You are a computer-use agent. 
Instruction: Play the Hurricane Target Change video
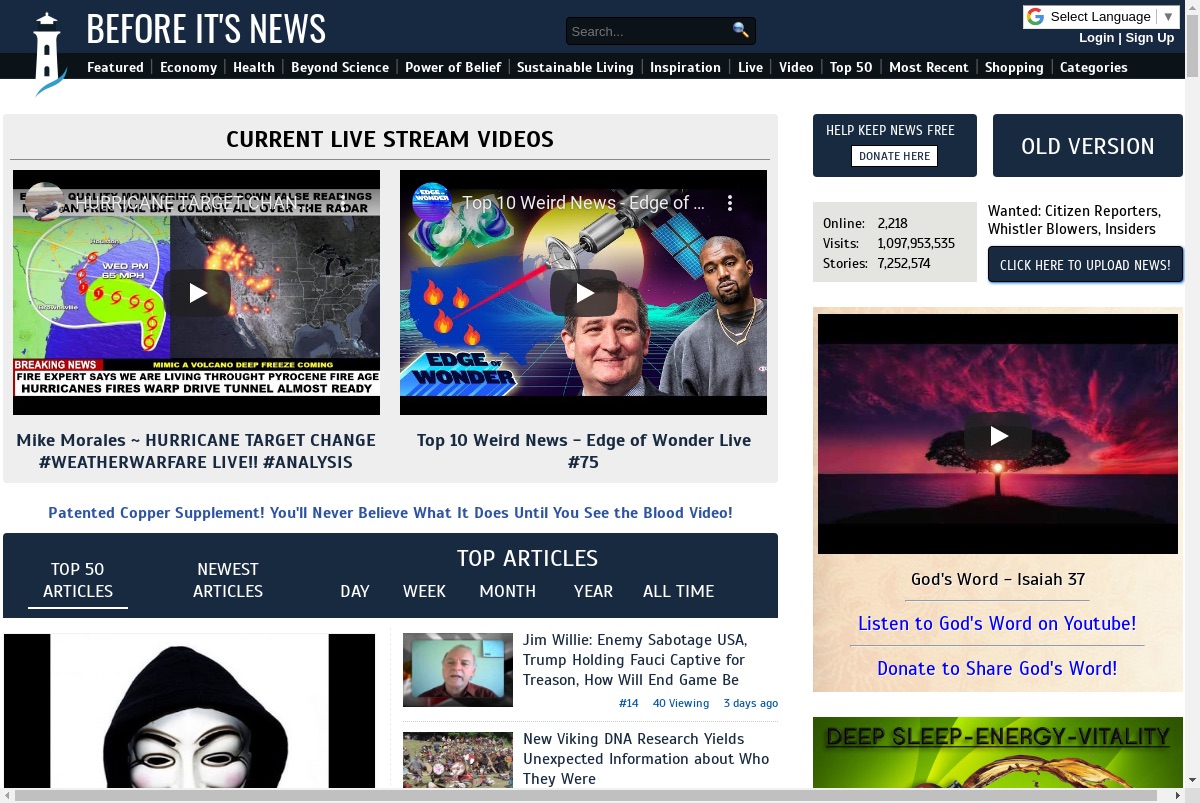pyautogui.click(x=197, y=293)
